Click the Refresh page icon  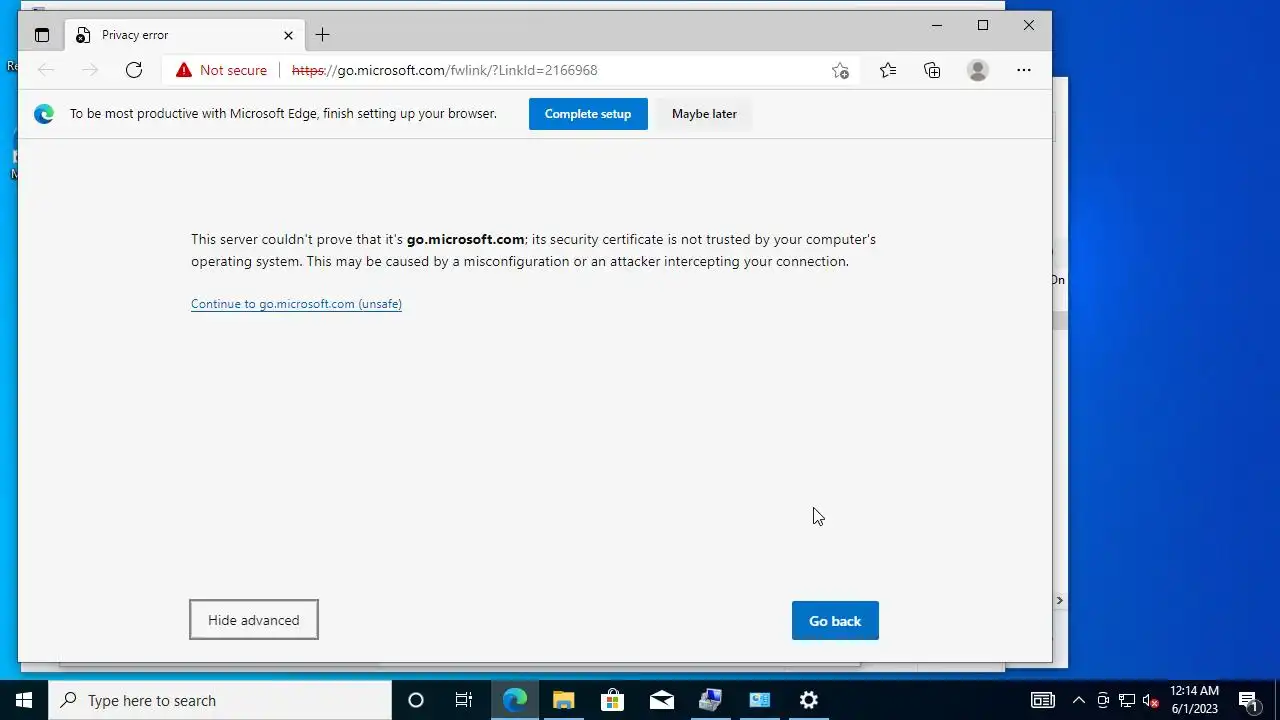(x=134, y=70)
